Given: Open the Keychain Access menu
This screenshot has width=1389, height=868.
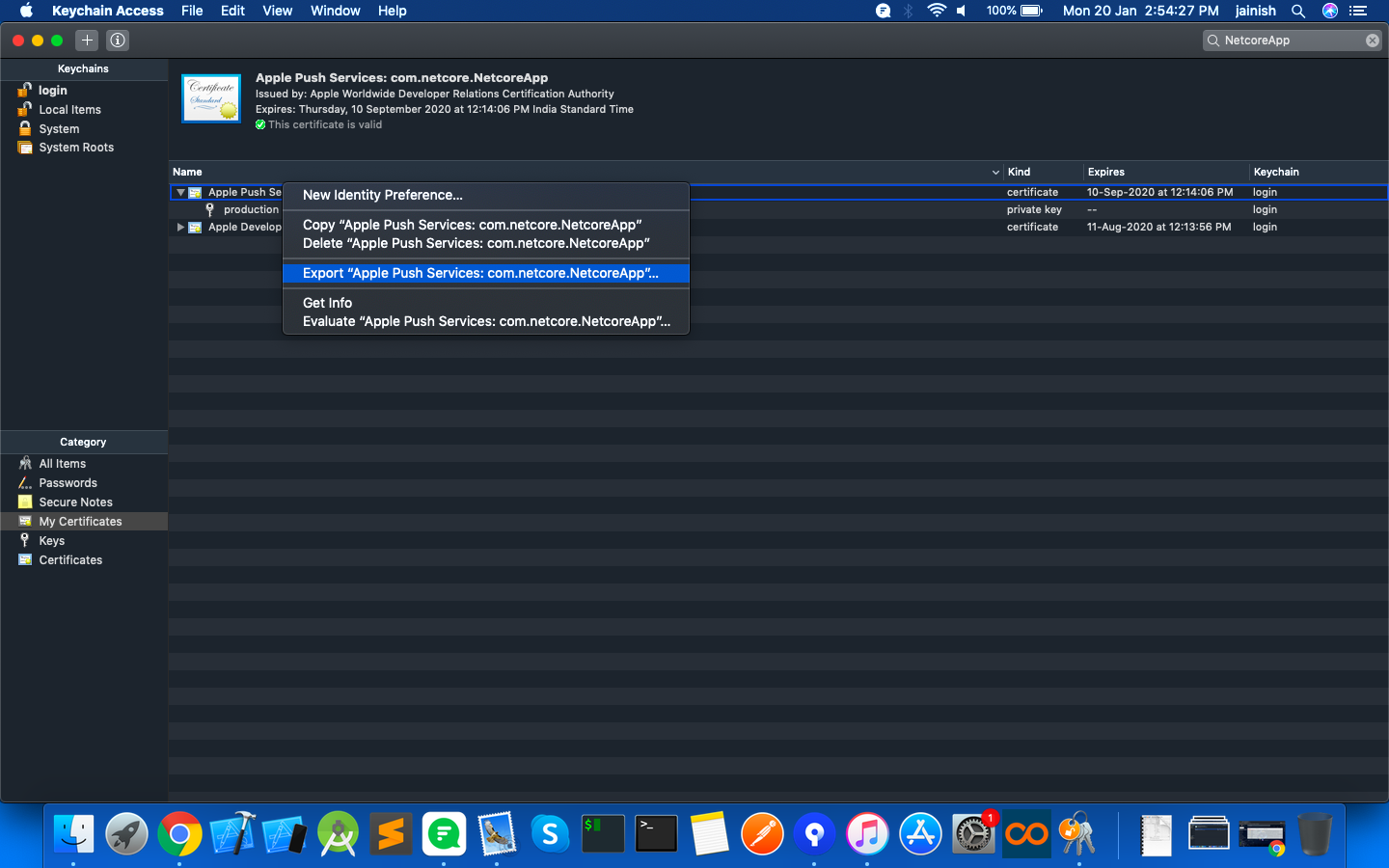Looking at the screenshot, I should click(x=108, y=11).
